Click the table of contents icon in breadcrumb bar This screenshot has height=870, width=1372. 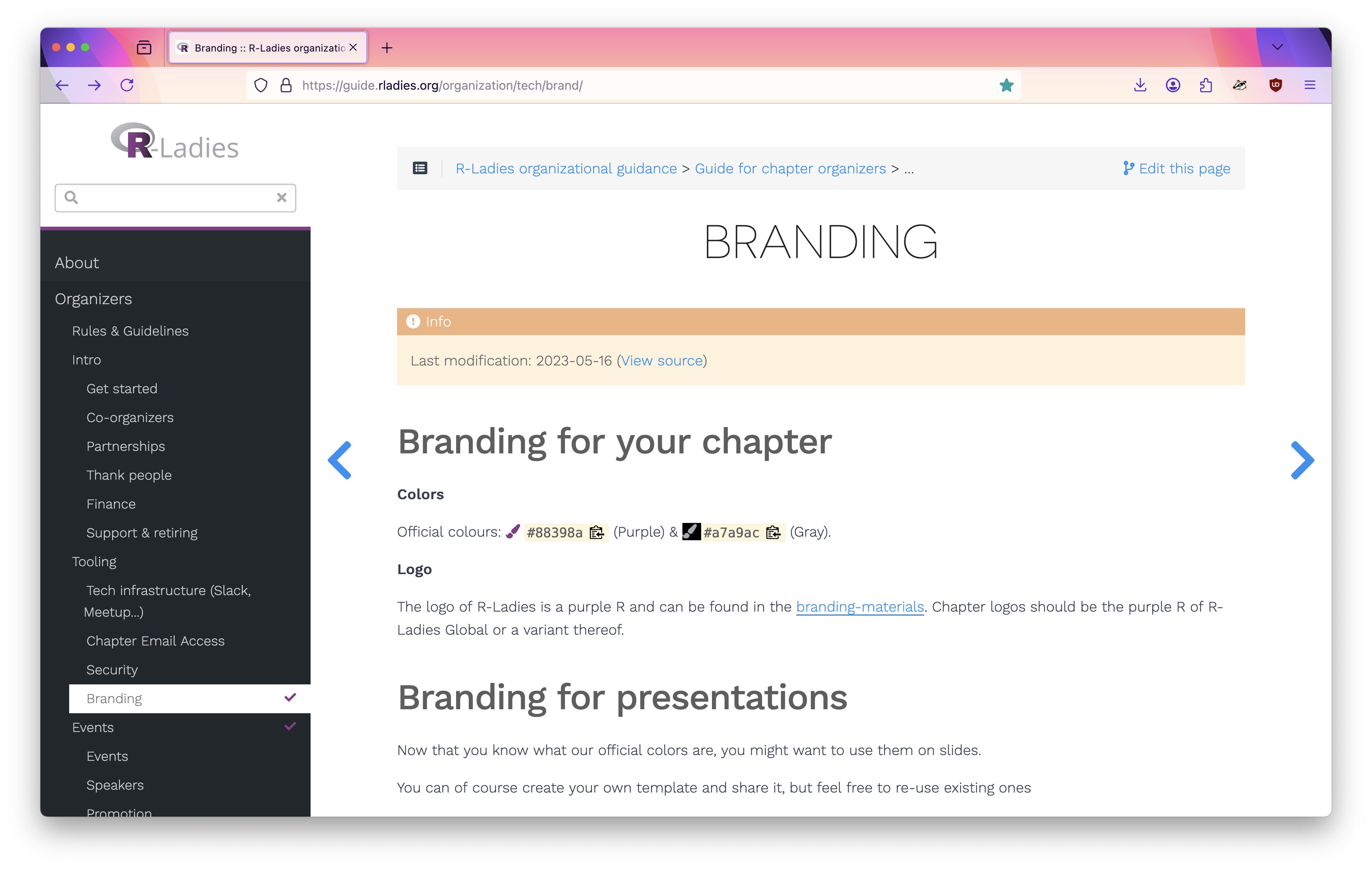pos(420,168)
